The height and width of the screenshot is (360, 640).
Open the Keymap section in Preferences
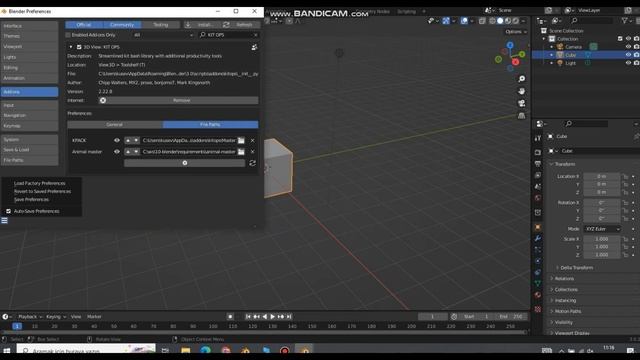pyautogui.click(x=29, y=126)
